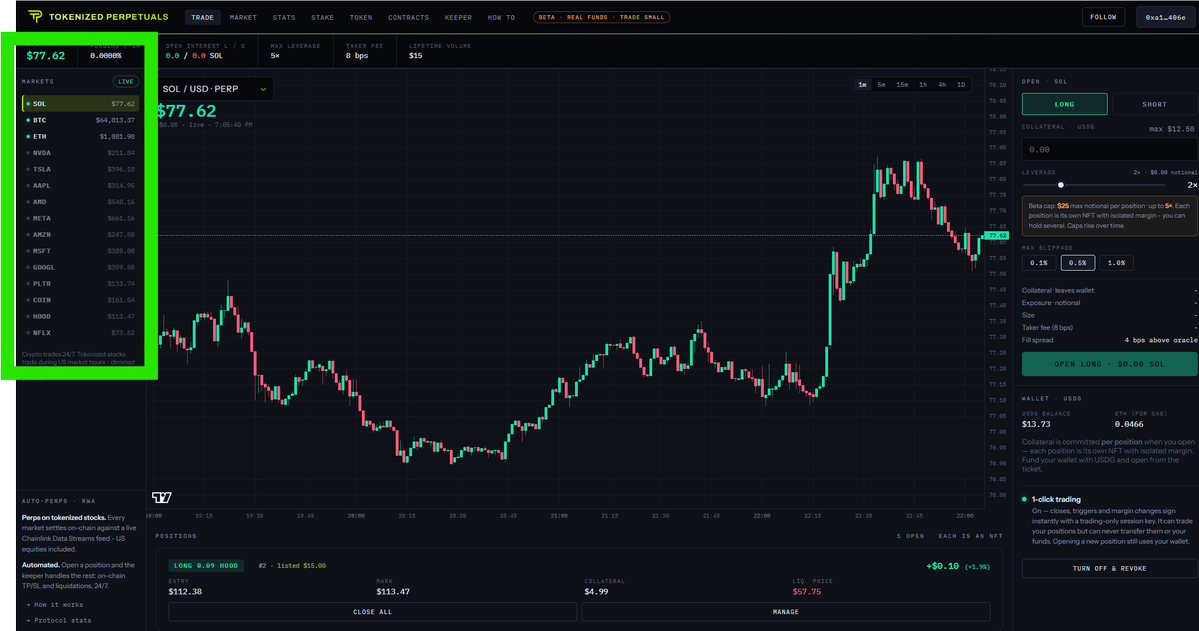This screenshot has height=631, width=1199.
Task: Click the LIVE badge in Markets
Action: [125, 81]
